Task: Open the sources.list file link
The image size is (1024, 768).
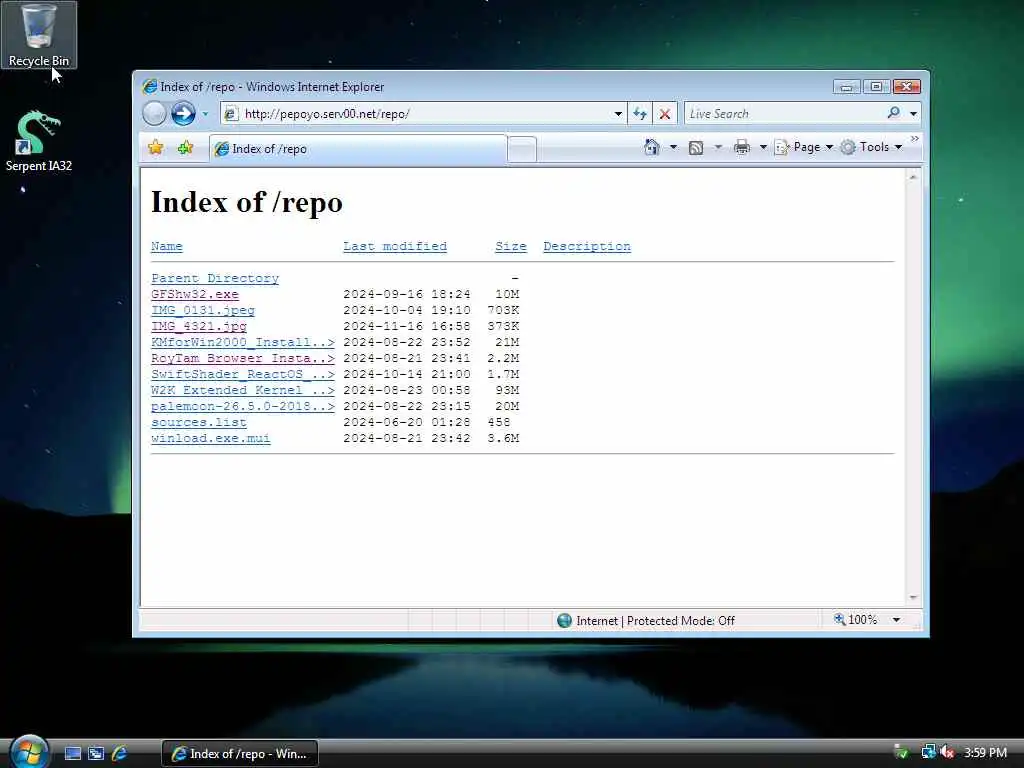Action: pyautogui.click(x=199, y=423)
